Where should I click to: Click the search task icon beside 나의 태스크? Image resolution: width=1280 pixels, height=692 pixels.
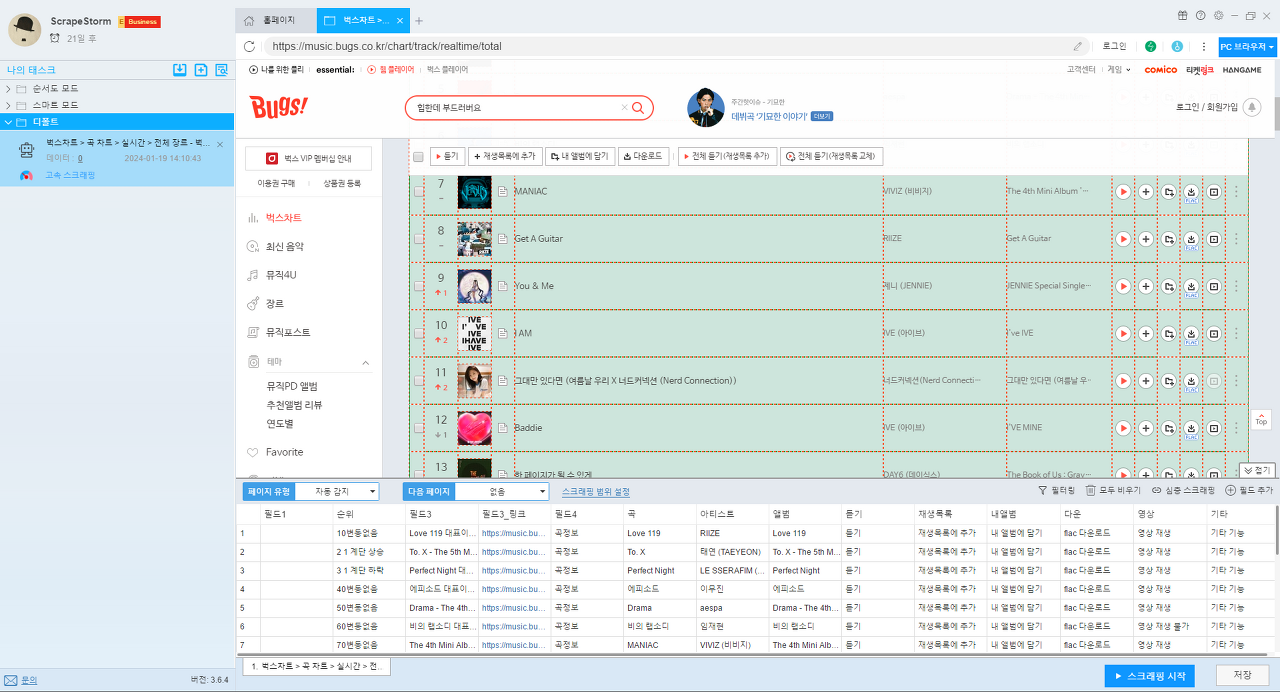(222, 70)
